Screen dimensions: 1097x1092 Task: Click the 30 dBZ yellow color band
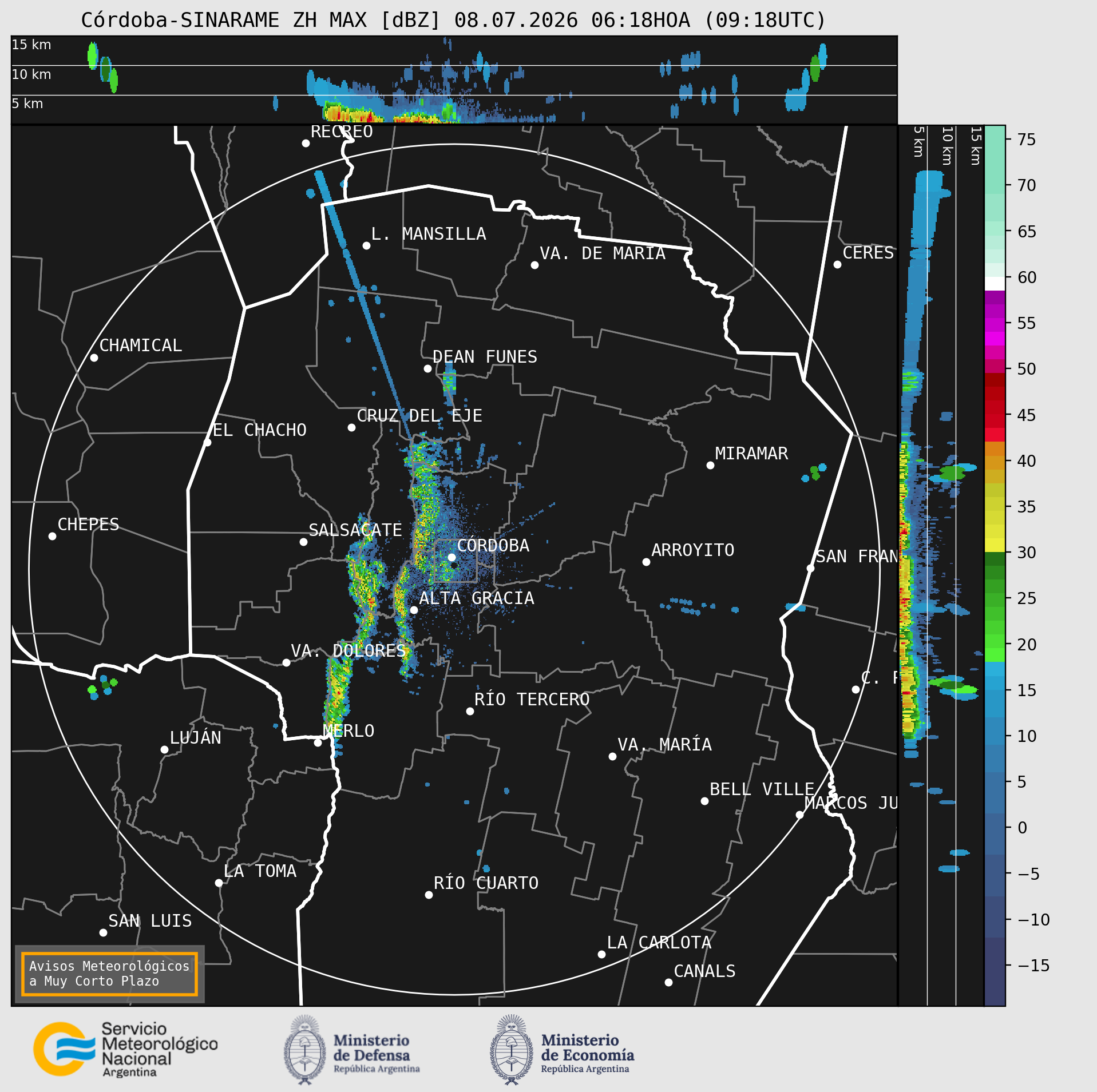tap(995, 545)
